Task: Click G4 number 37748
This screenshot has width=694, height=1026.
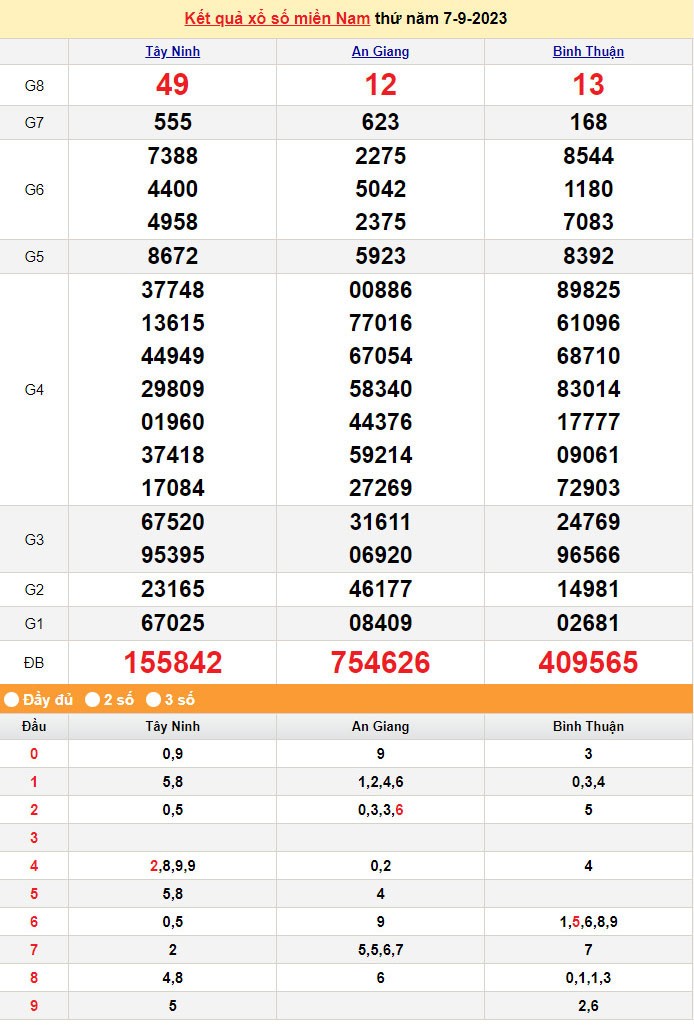Action: (173, 290)
